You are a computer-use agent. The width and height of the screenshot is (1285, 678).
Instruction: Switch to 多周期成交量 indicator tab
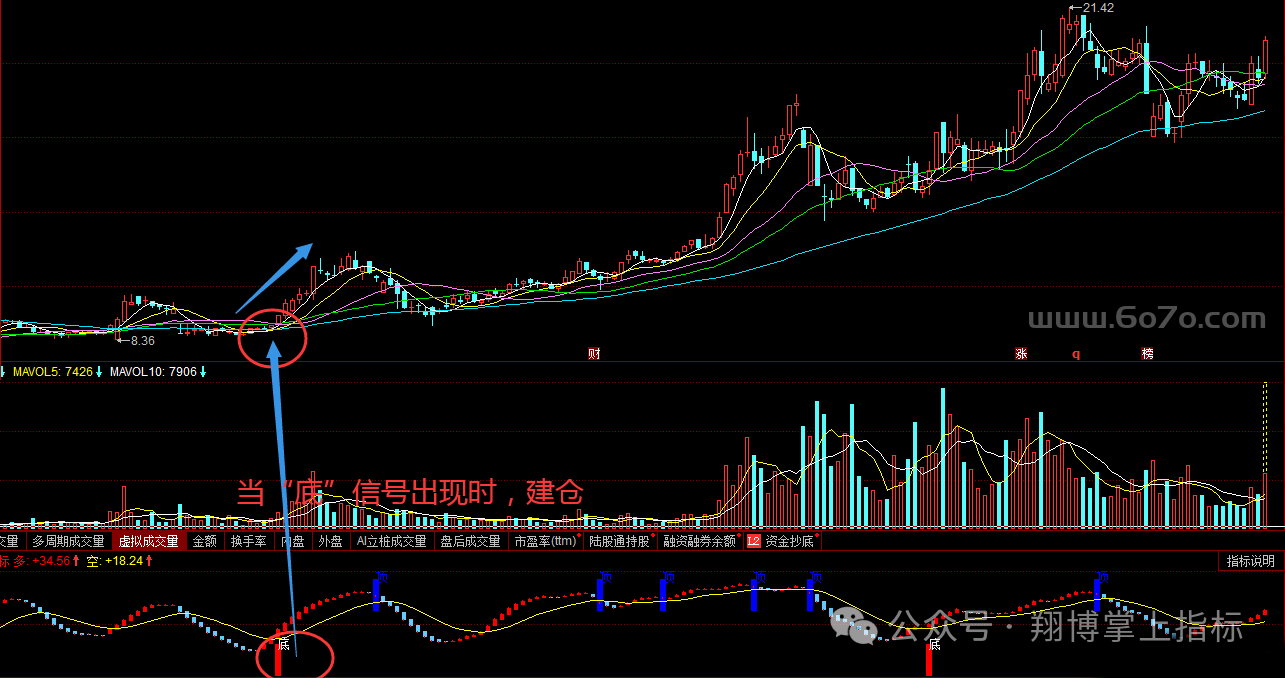tap(68, 541)
